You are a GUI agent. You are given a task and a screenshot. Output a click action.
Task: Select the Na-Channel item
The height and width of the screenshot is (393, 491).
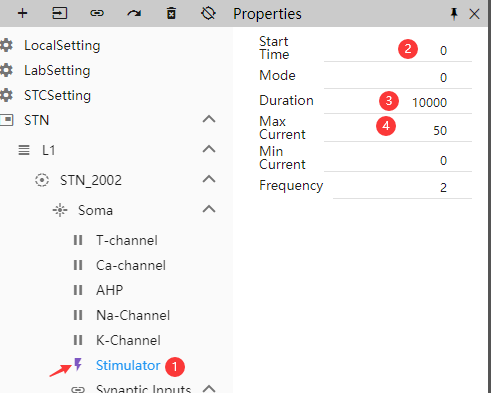coord(133,315)
